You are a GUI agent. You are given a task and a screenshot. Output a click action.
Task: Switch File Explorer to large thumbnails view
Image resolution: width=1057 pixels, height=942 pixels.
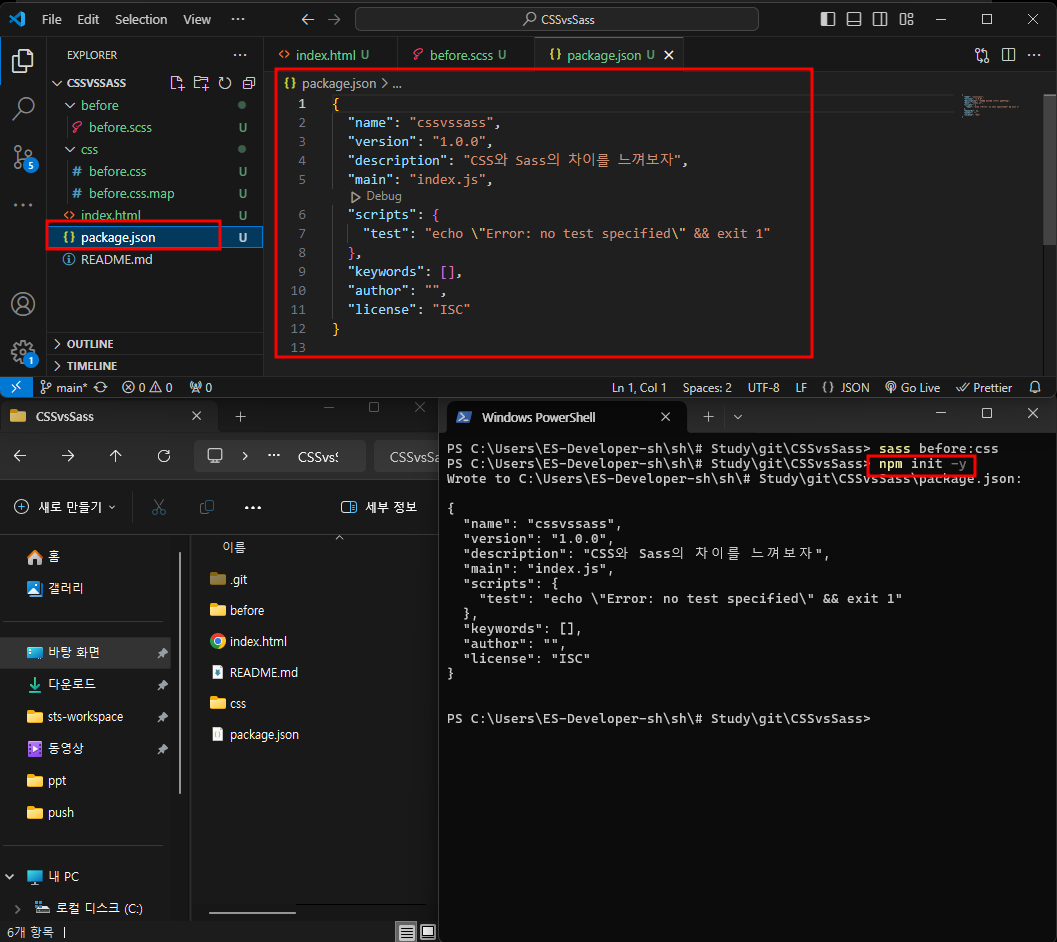point(427,932)
